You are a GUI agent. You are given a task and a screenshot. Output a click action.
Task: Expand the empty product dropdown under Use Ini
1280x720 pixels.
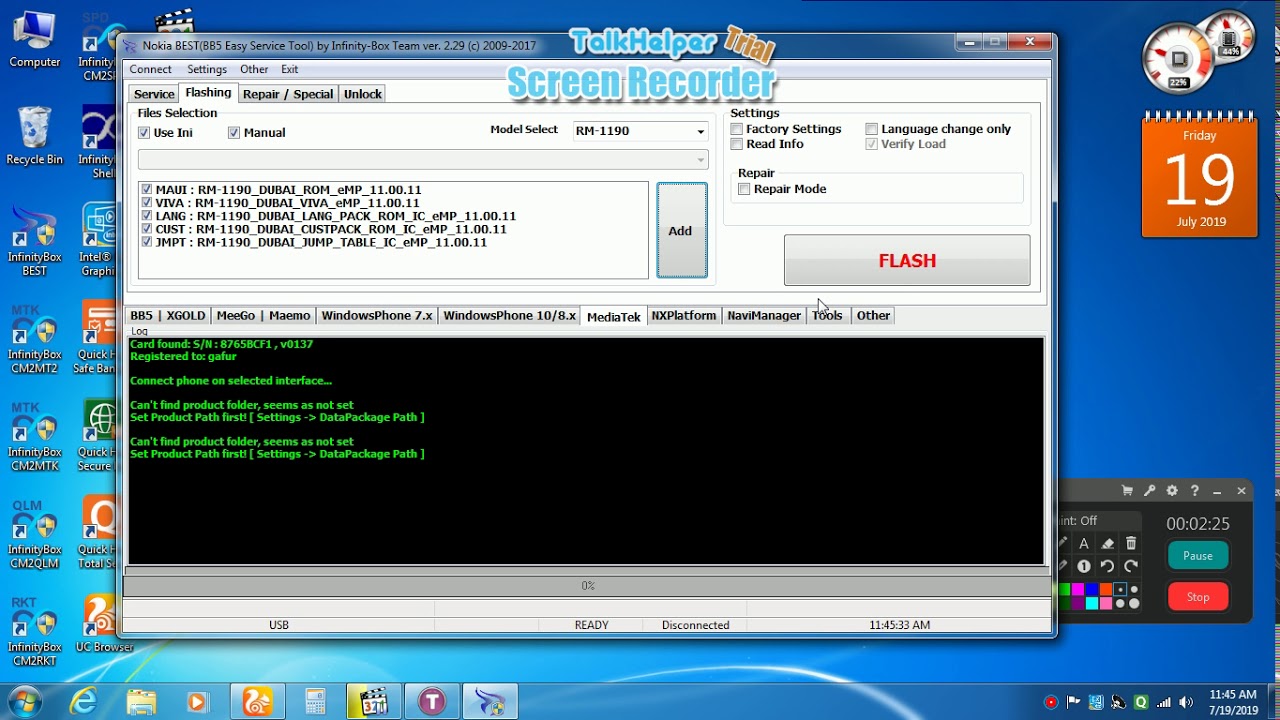[x=423, y=160]
